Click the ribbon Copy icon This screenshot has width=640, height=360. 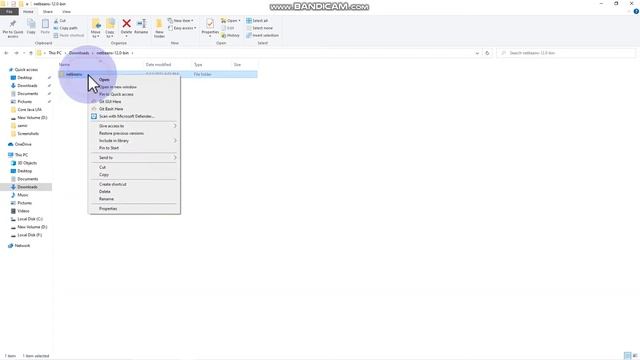click(x=31, y=27)
